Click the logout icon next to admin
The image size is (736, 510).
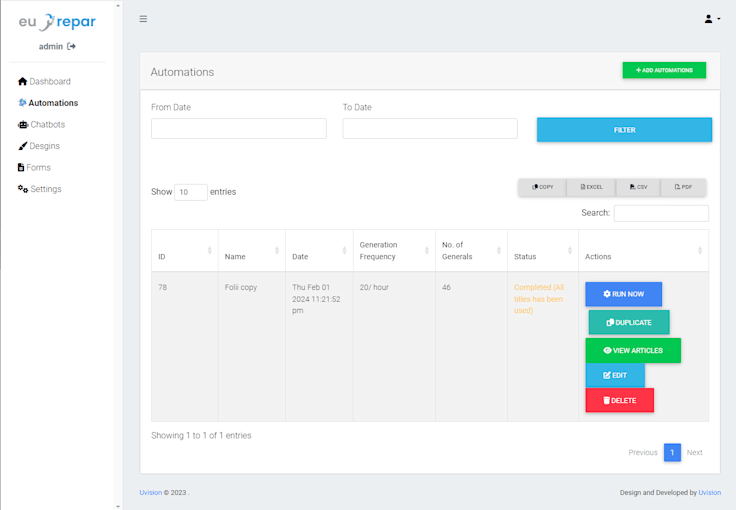point(71,46)
